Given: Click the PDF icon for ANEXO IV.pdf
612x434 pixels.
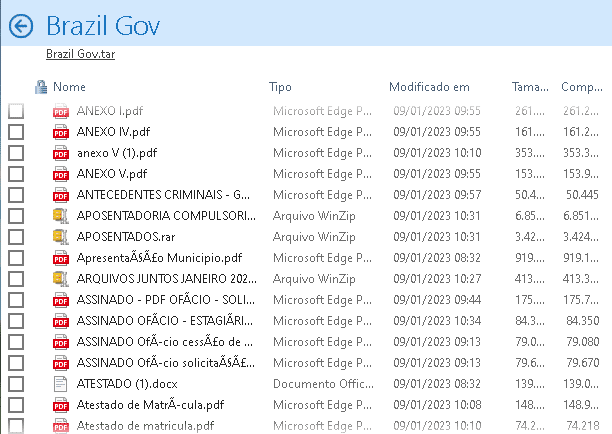Looking at the screenshot, I should click(x=61, y=131).
